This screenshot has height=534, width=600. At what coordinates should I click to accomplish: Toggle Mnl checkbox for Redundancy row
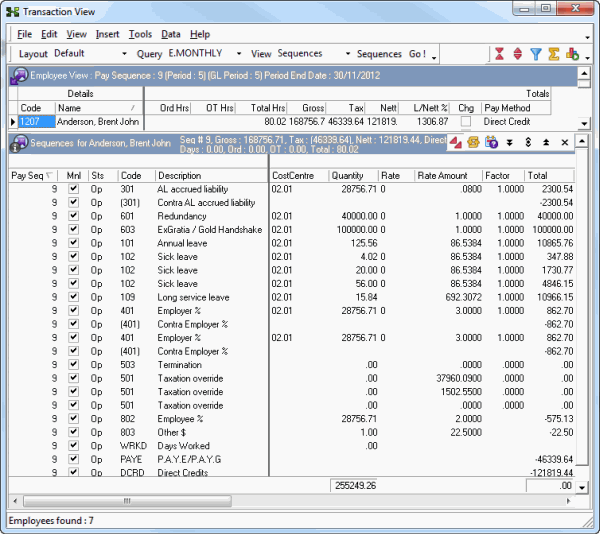point(73,216)
